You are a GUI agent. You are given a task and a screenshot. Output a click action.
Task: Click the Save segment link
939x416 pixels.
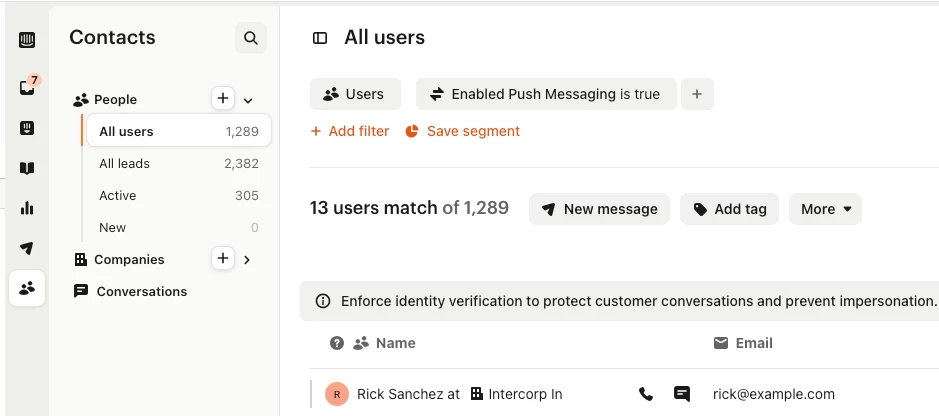coord(462,131)
